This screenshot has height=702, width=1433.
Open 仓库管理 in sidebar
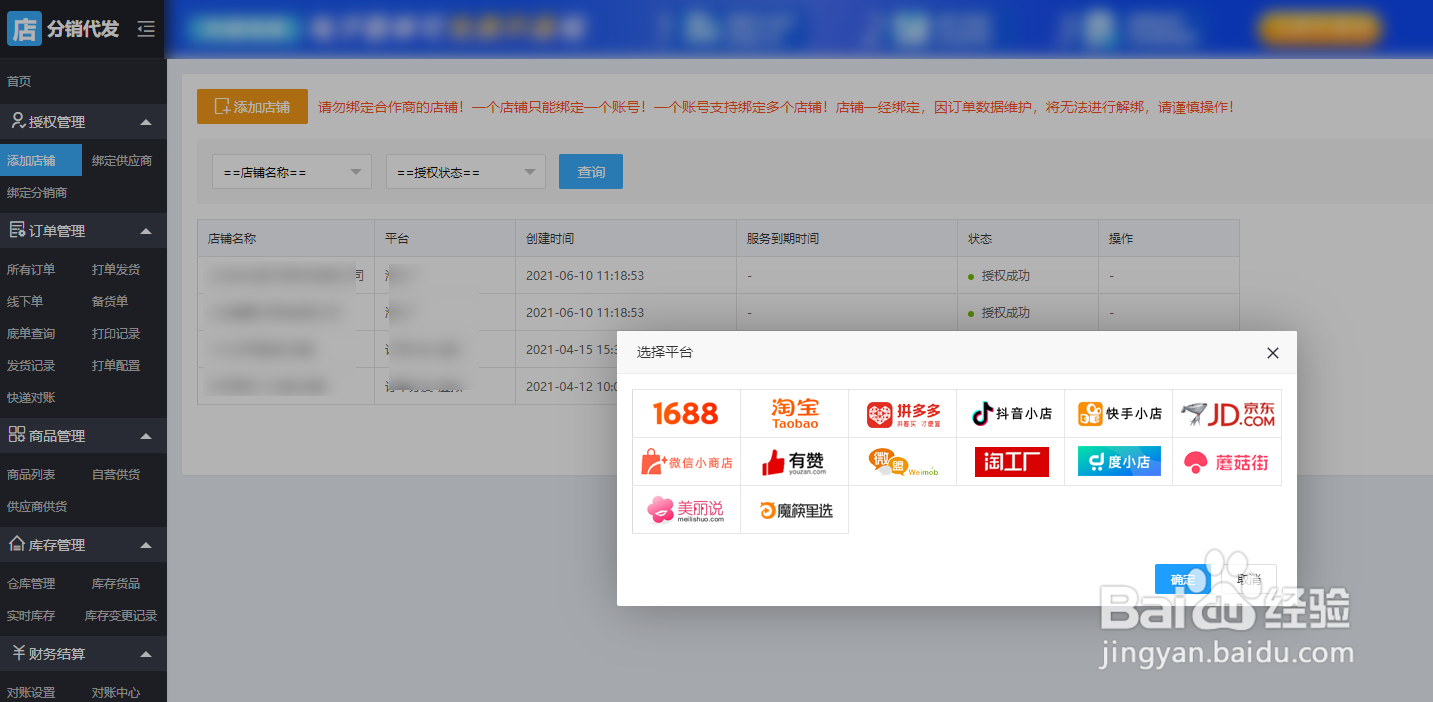[31, 583]
